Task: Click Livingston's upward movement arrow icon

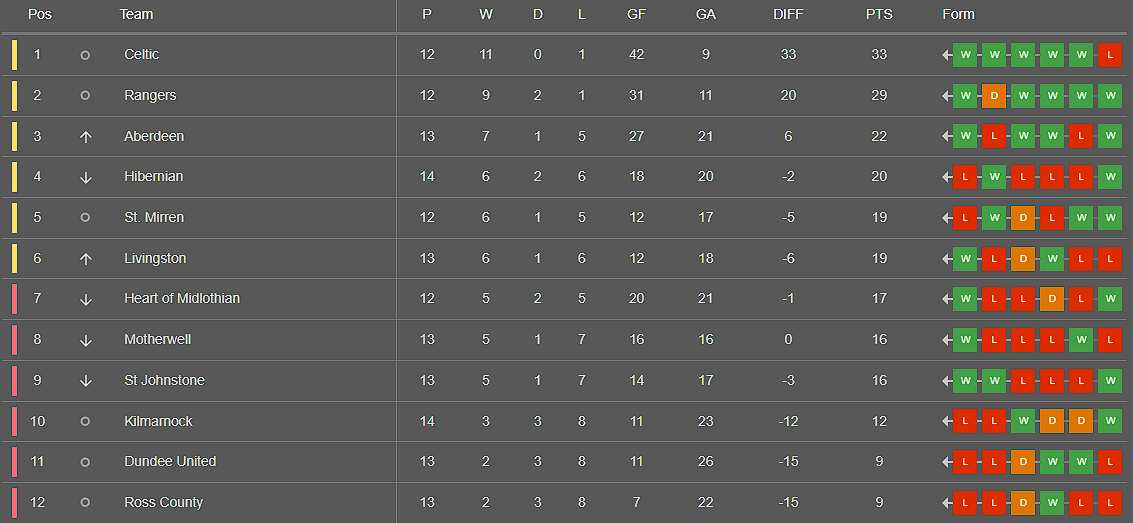Action: pos(86,259)
